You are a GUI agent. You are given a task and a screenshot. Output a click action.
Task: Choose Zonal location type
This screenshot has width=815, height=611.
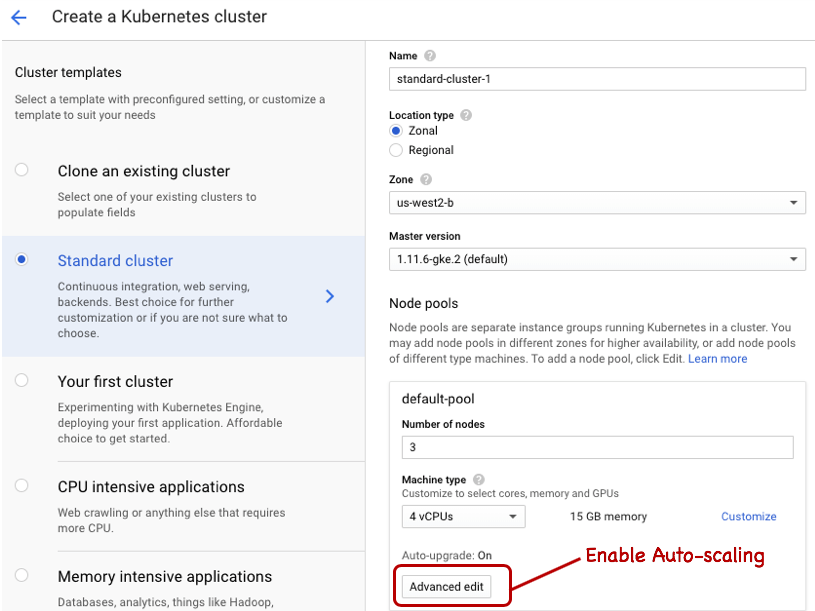[x=396, y=130]
